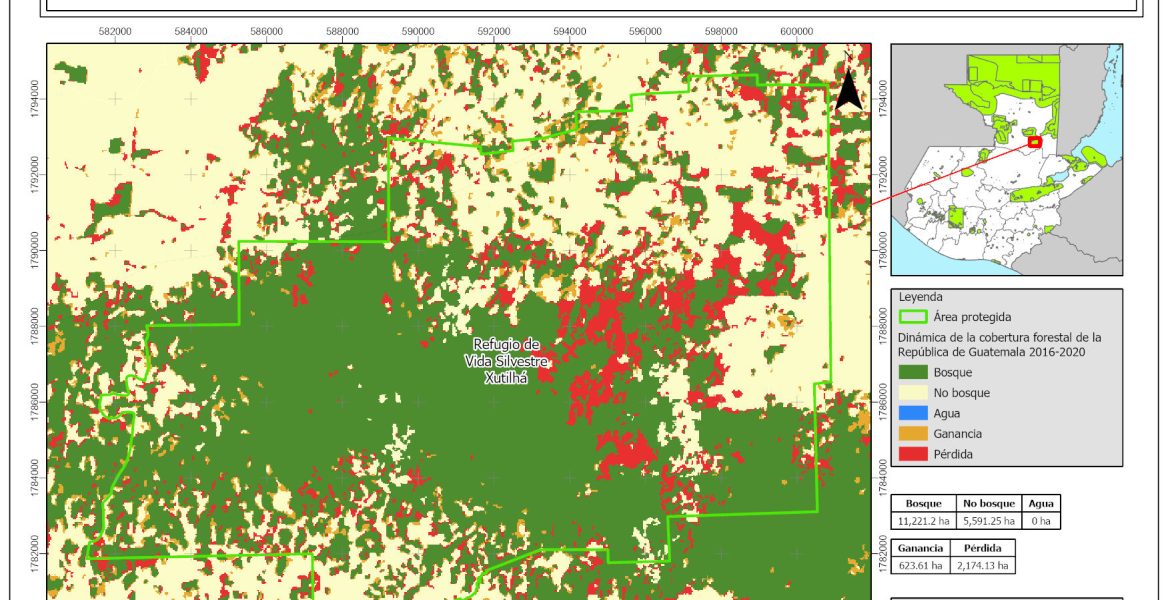Select the Área protegida green outline symbol

(914, 317)
